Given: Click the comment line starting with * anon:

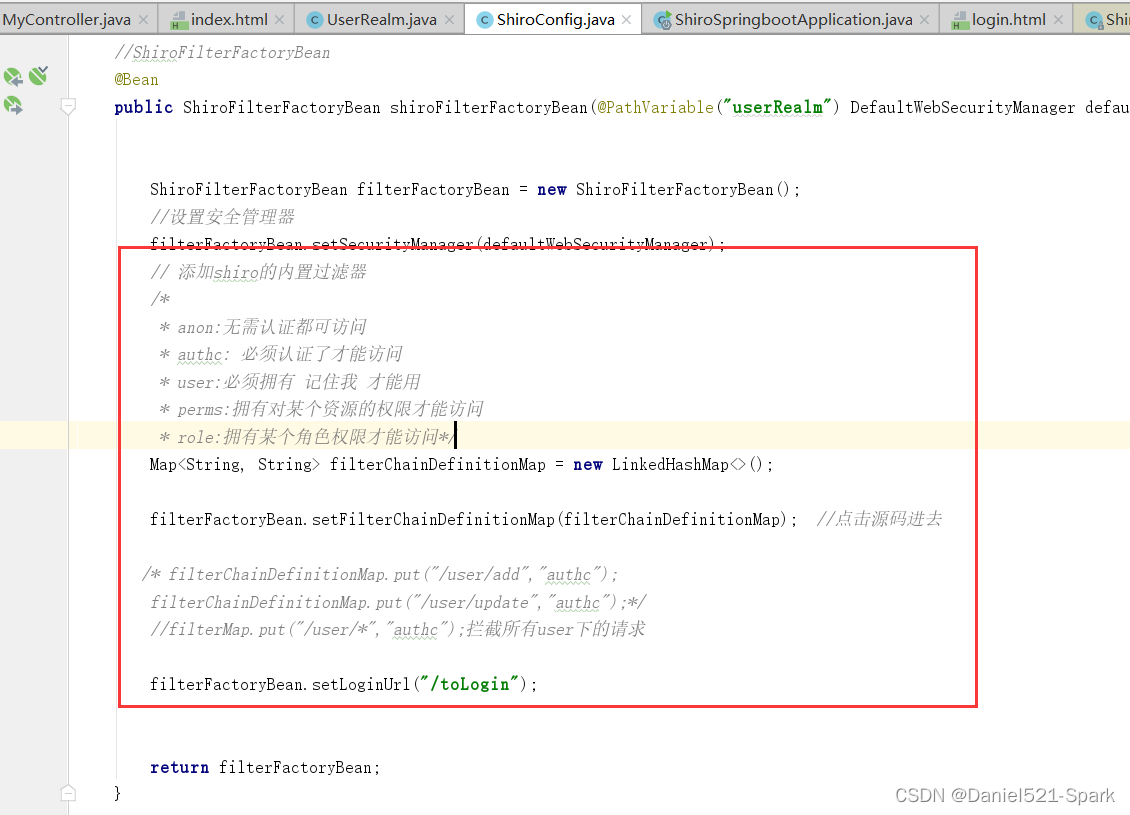Looking at the screenshot, I should pyautogui.click(x=262, y=327).
